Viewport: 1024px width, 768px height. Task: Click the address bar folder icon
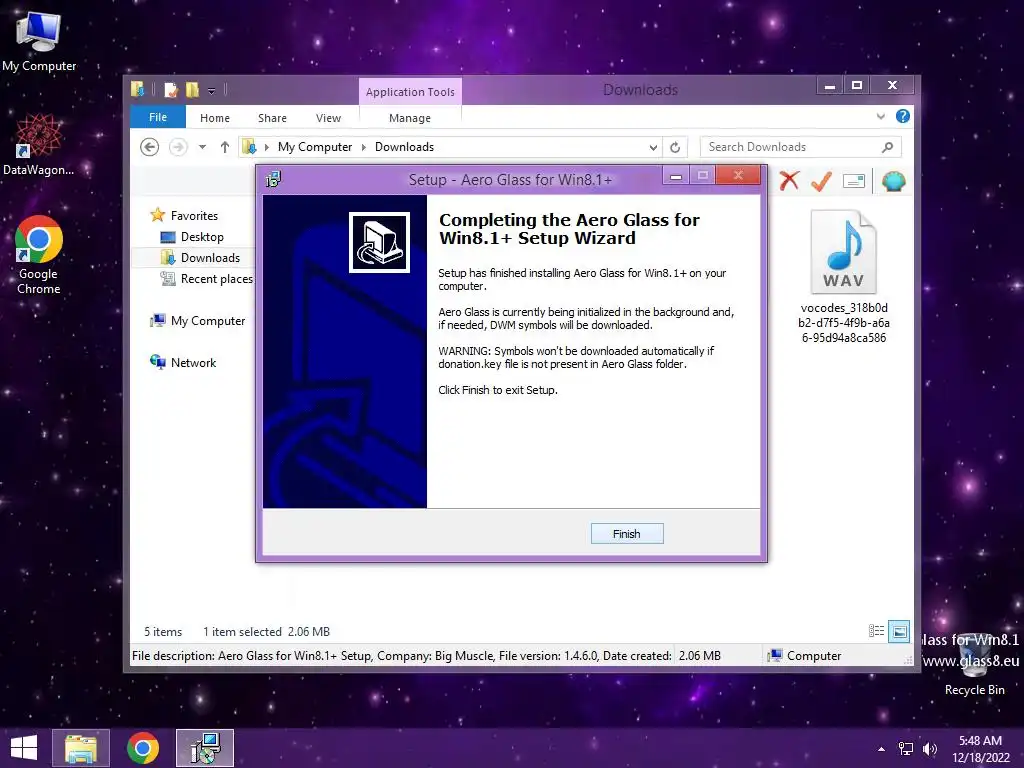249,147
